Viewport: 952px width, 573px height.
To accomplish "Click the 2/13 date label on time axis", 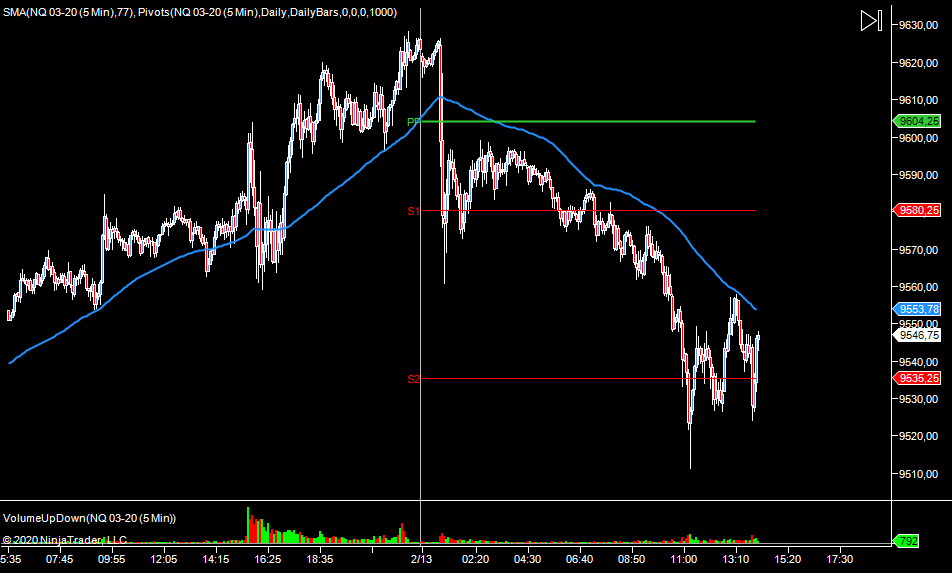I will 421,559.
